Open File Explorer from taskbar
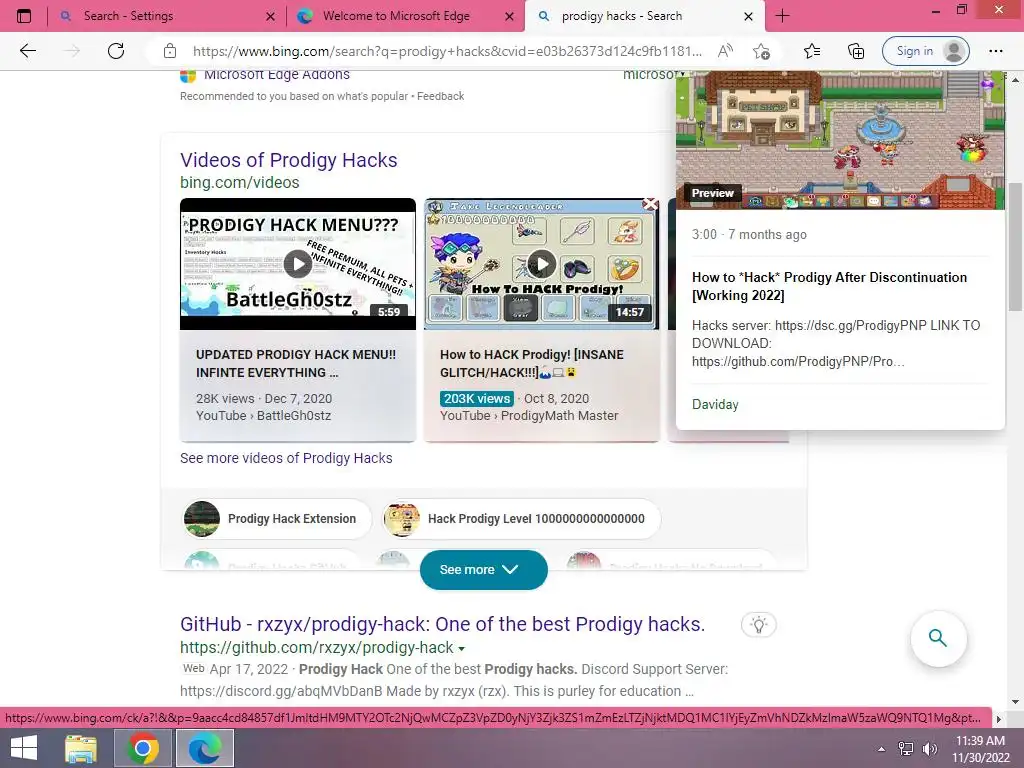 point(81,748)
